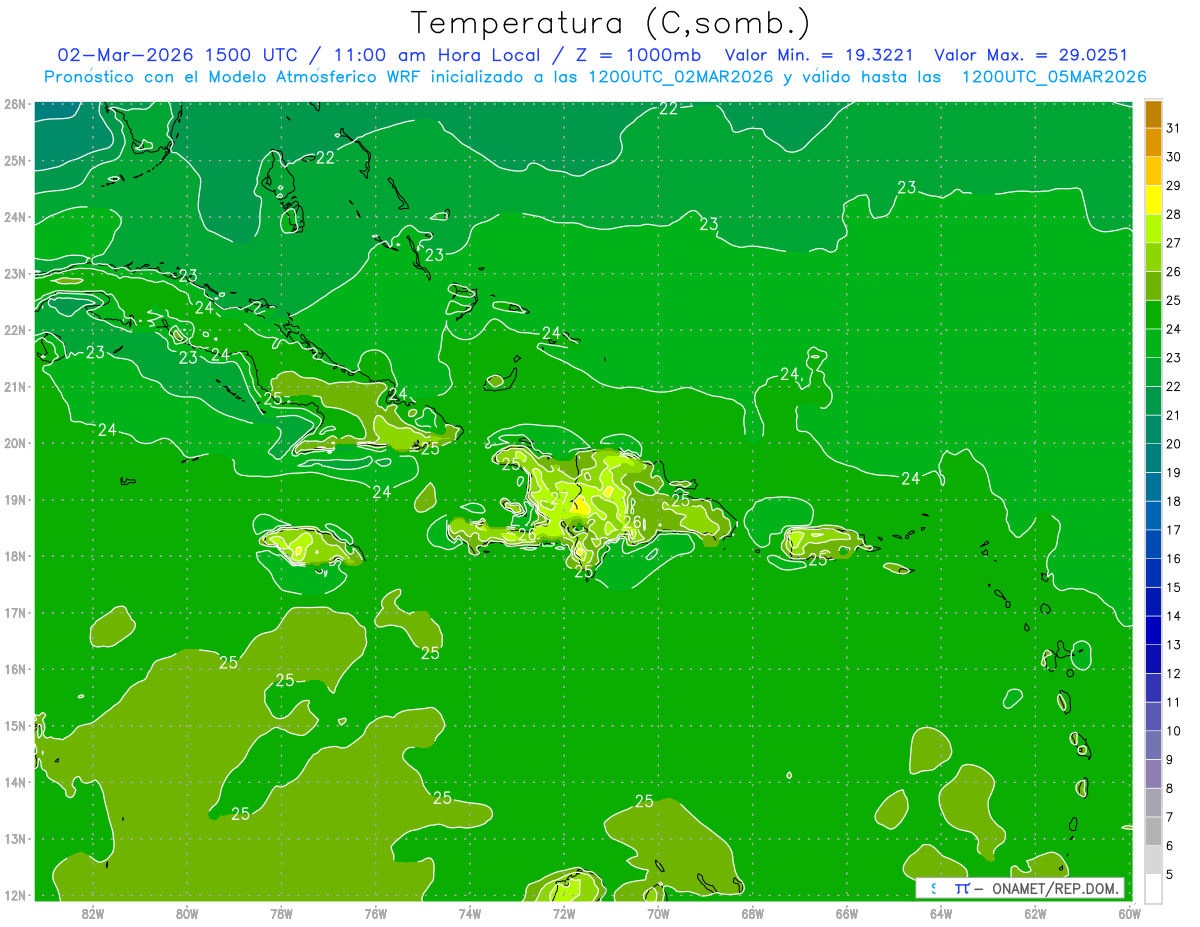Click the color bar label 19
The width and height of the screenshot is (1200, 927).
pyautogui.click(x=1174, y=472)
